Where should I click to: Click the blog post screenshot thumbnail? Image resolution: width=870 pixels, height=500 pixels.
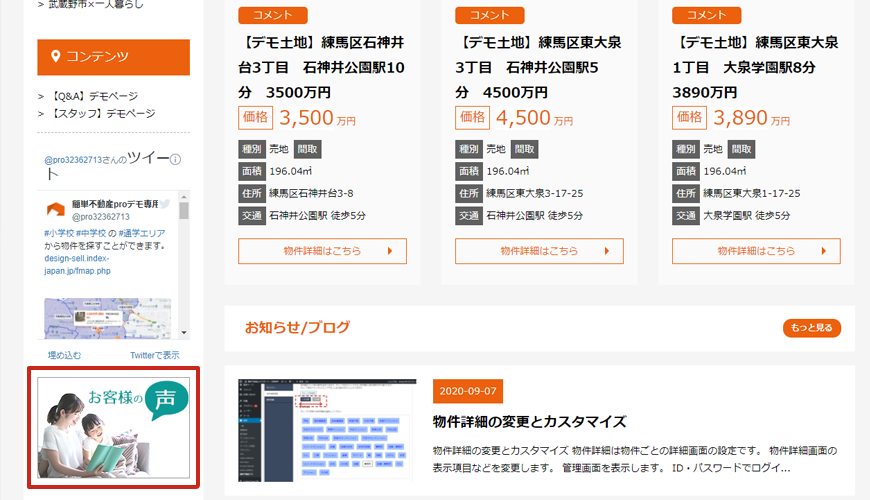click(327, 430)
